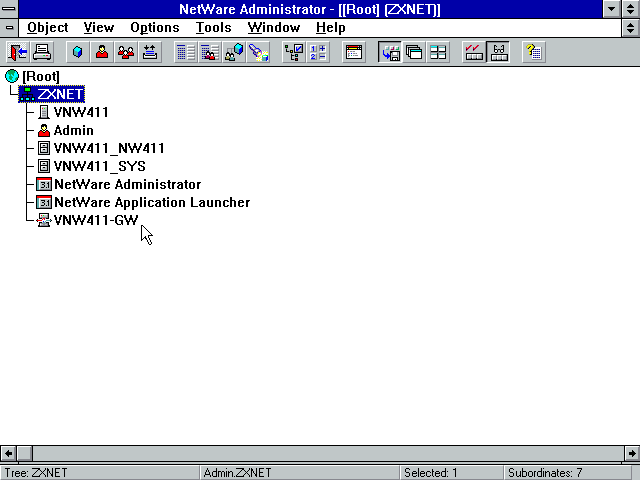Select the NetWare Administrator entry
This screenshot has height=480, width=640.
tap(127, 184)
